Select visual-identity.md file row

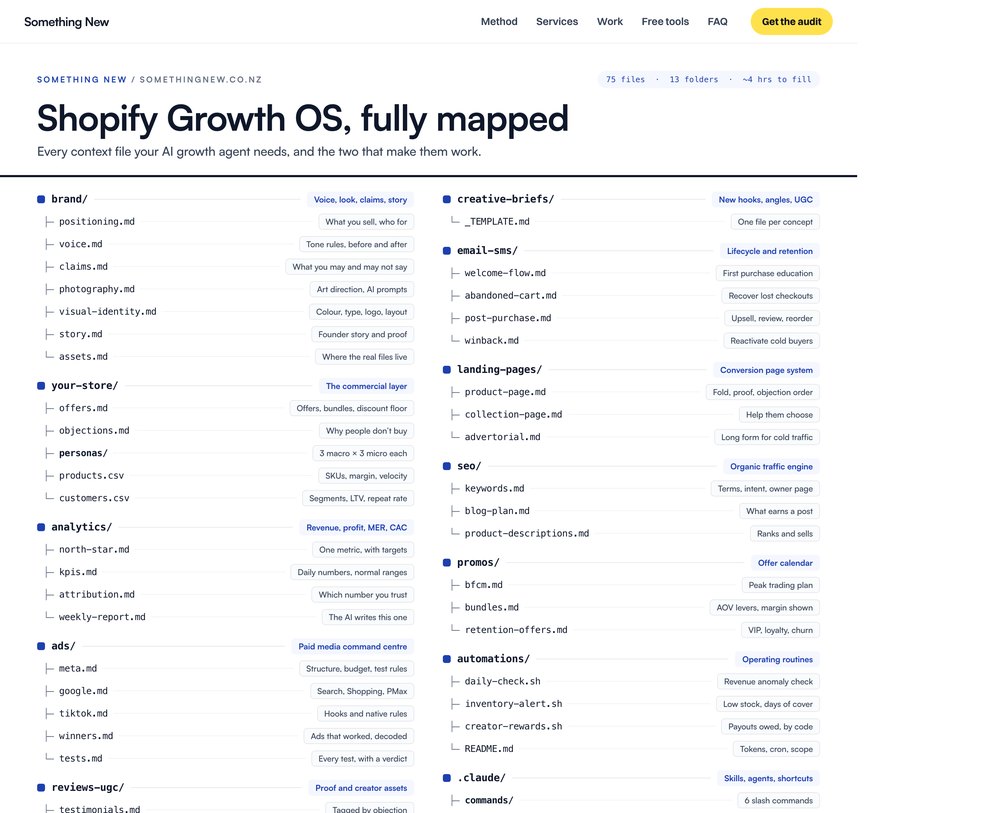click(x=225, y=312)
